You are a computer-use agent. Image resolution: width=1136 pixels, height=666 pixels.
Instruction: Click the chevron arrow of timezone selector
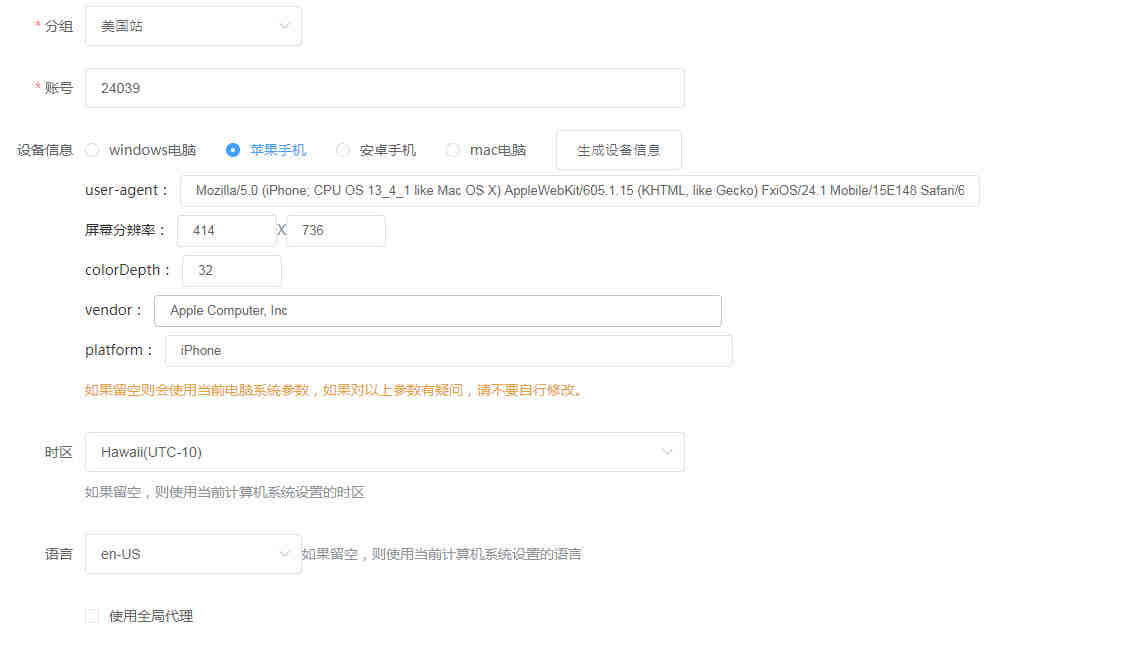(668, 452)
